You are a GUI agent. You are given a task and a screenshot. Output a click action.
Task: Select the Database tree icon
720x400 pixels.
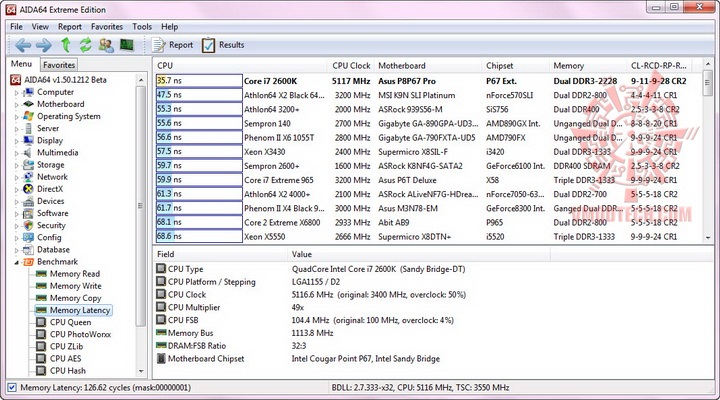(28, 250)
